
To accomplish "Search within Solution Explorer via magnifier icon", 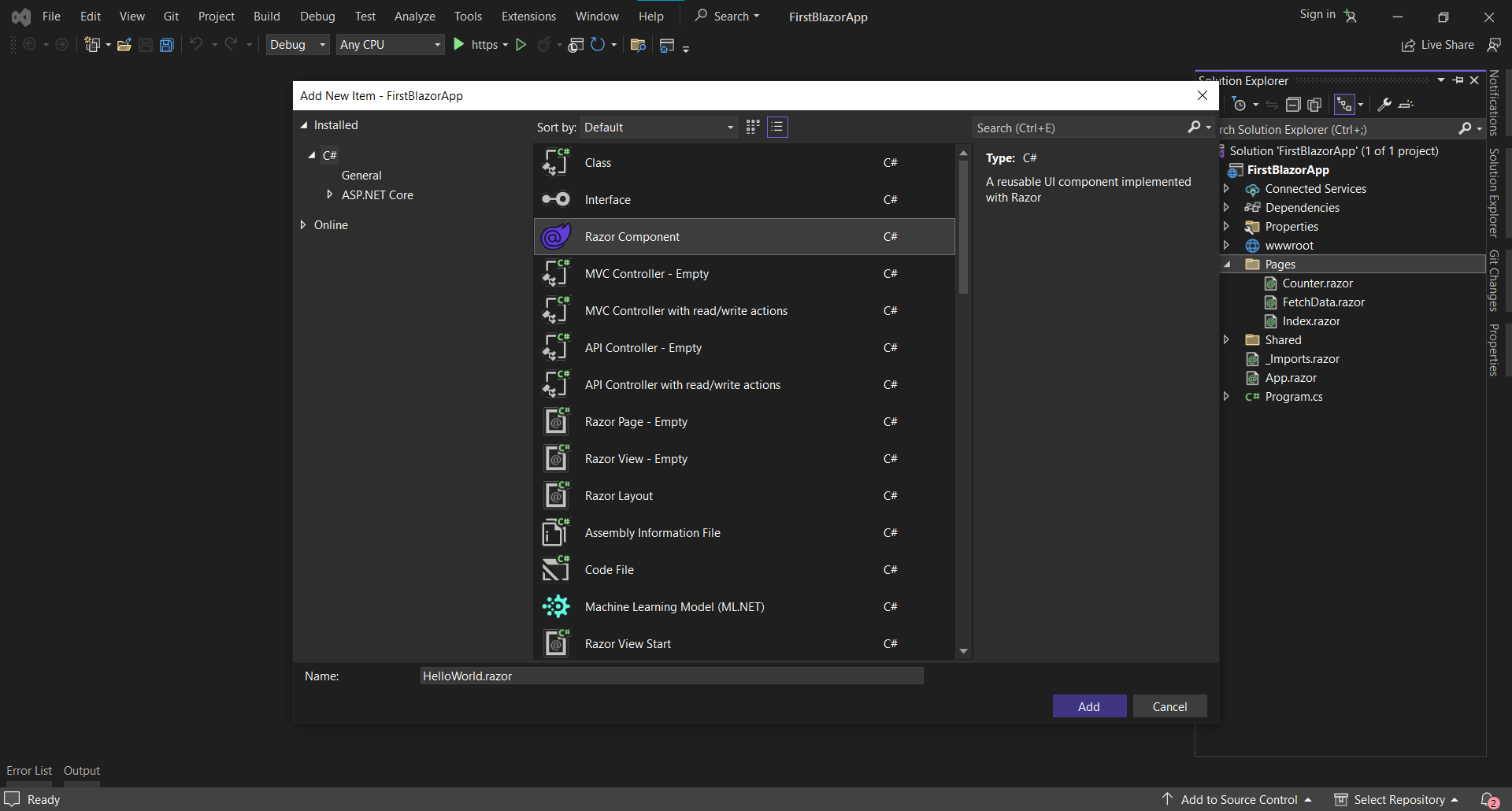I will tap(1466, 128).
